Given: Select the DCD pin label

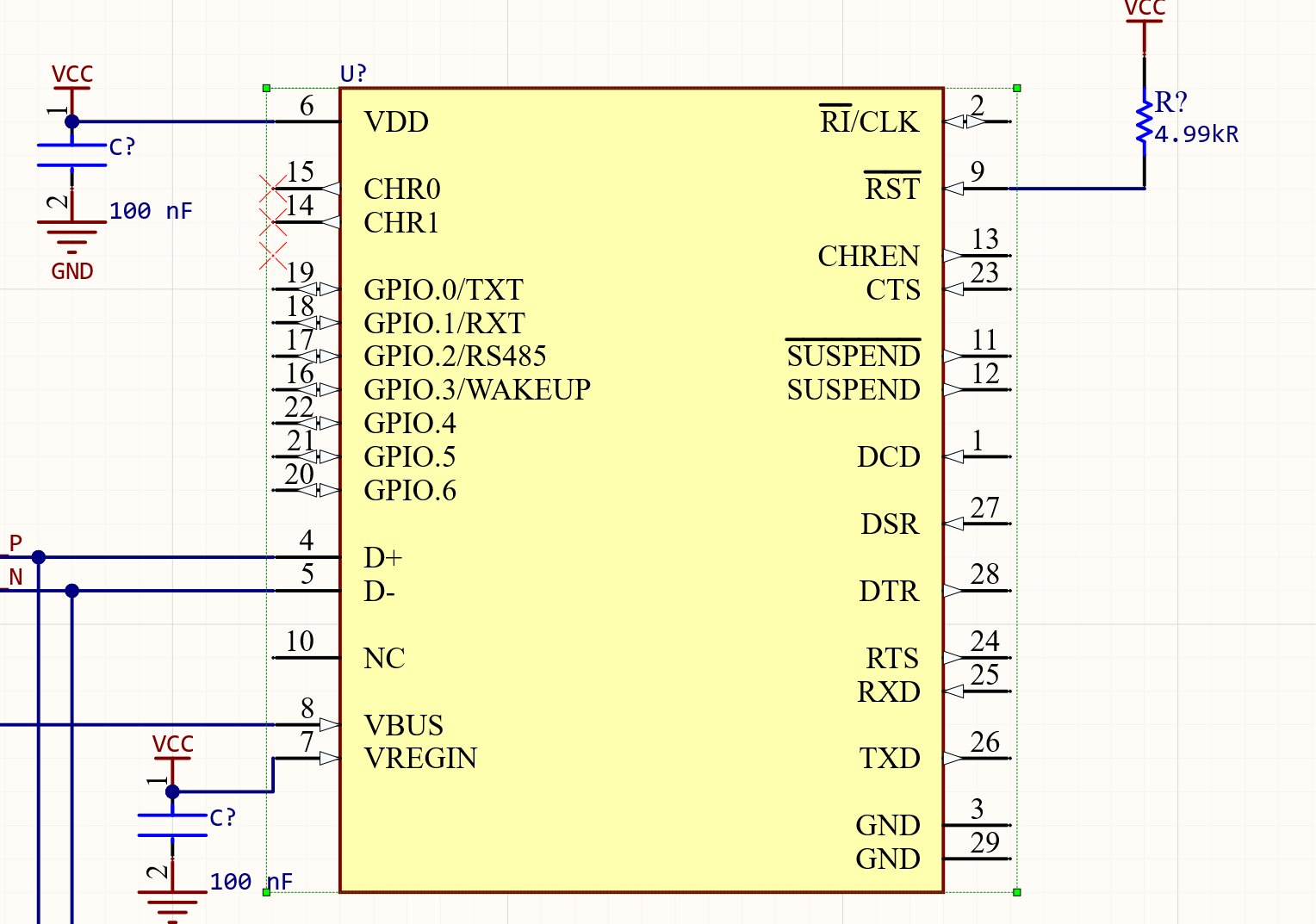Looking at the screenshot, I should point(889,457).
